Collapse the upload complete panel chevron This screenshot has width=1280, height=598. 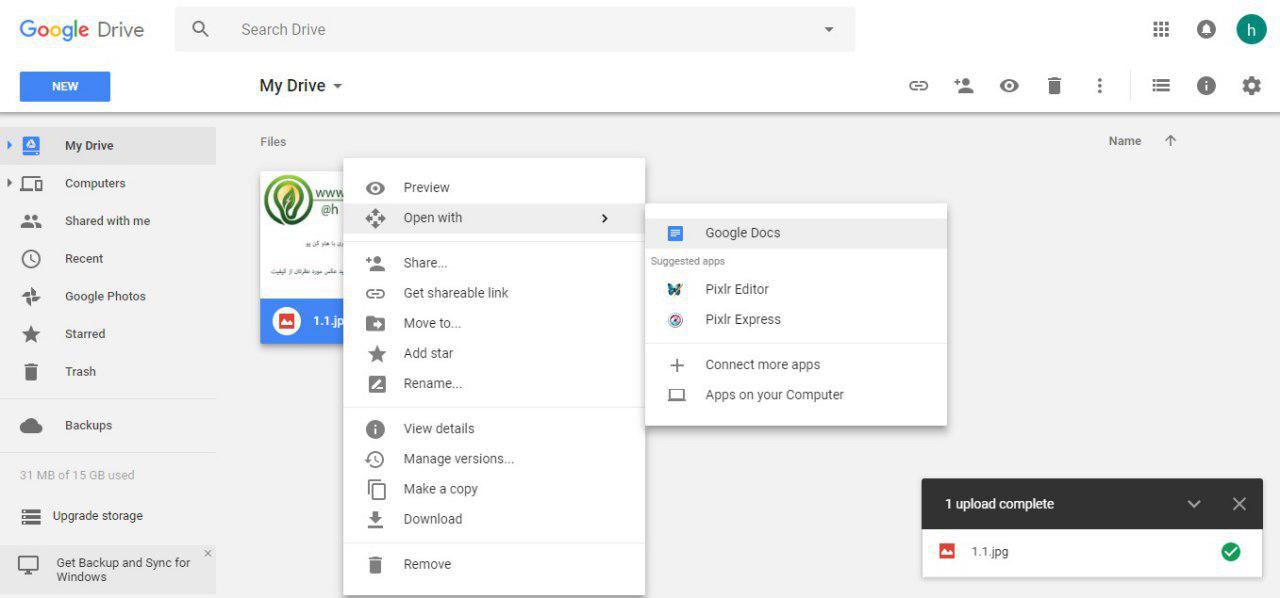[1194, 504]
